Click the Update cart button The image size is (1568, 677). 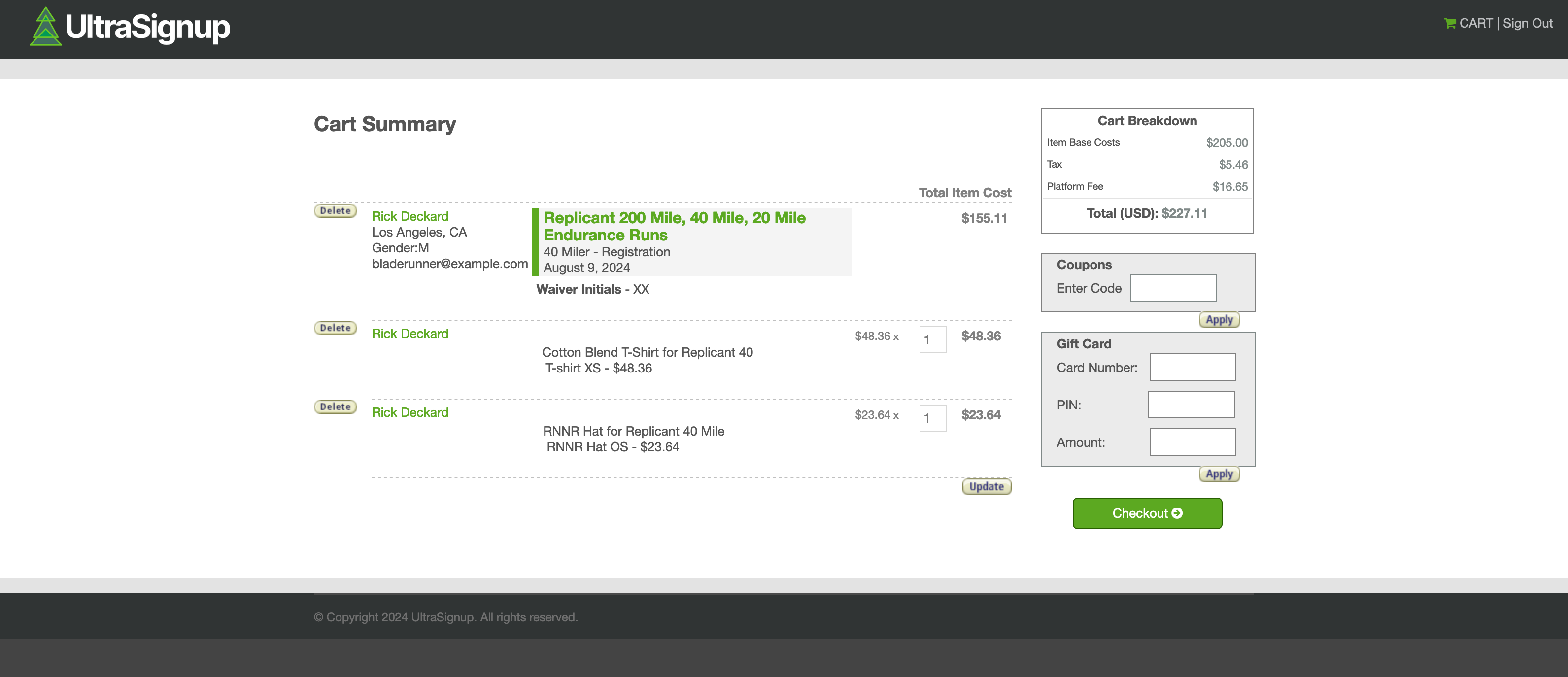click(986, 486)
